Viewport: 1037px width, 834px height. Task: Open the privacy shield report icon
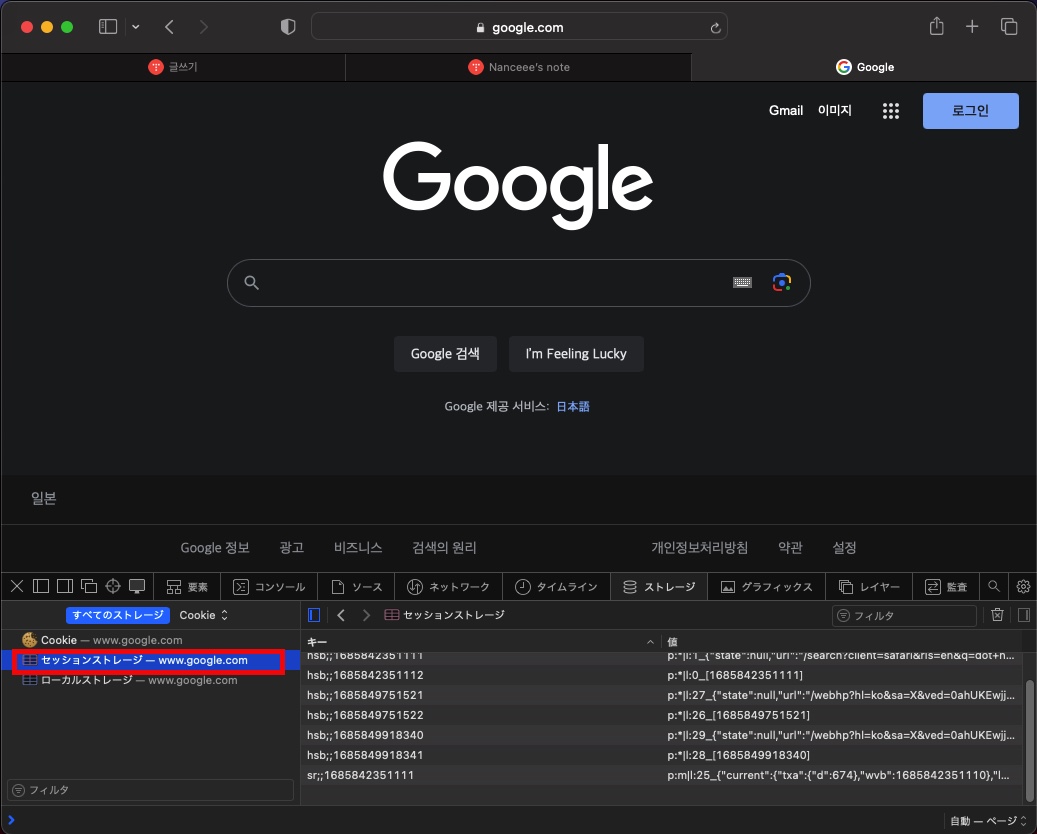coord(288,27)
